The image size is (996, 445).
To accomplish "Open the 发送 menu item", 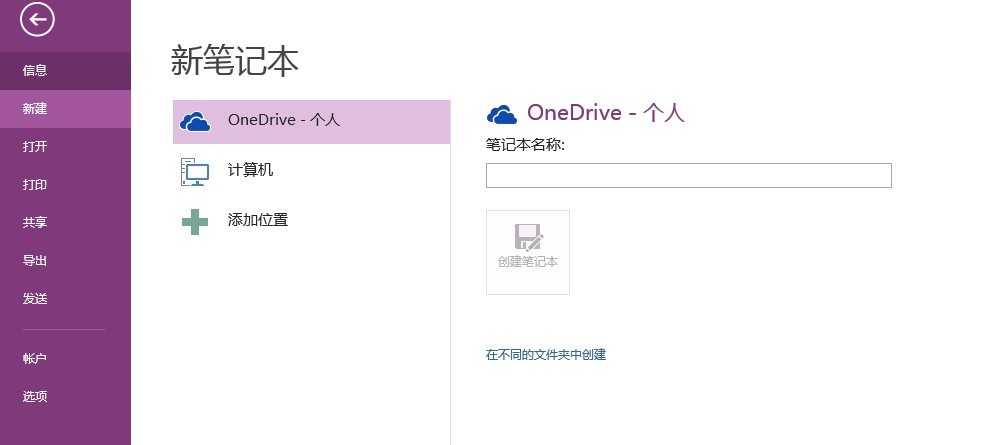I will [35, 298].
